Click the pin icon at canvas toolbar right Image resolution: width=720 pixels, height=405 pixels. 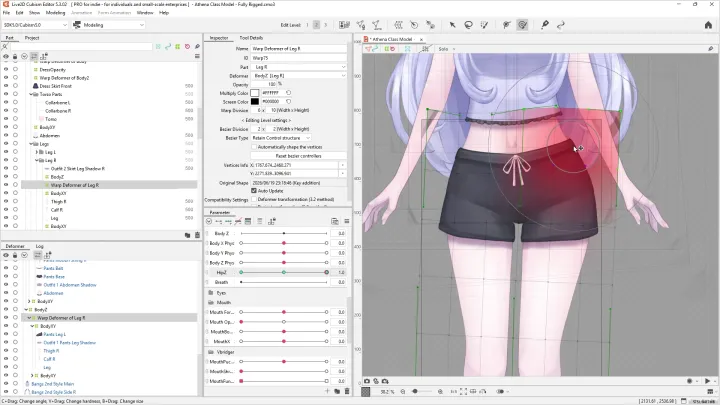710,49
